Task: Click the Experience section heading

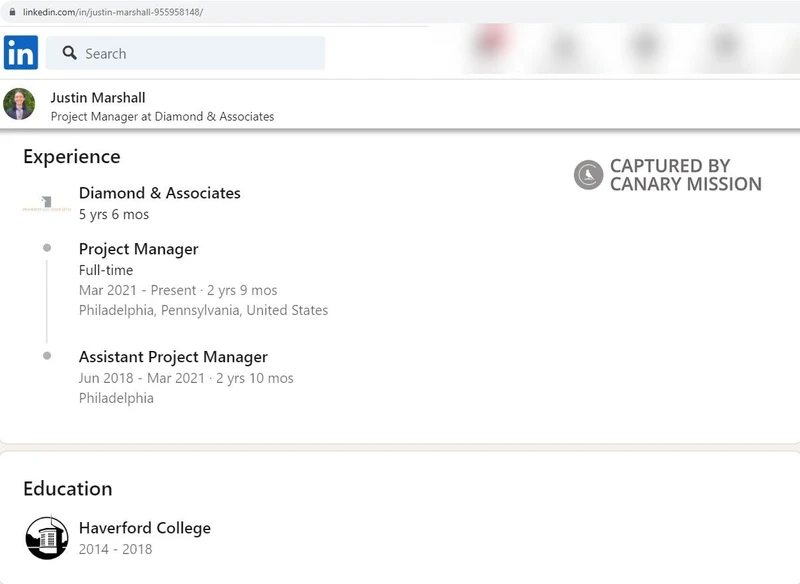Action: (x=72, y=157)
